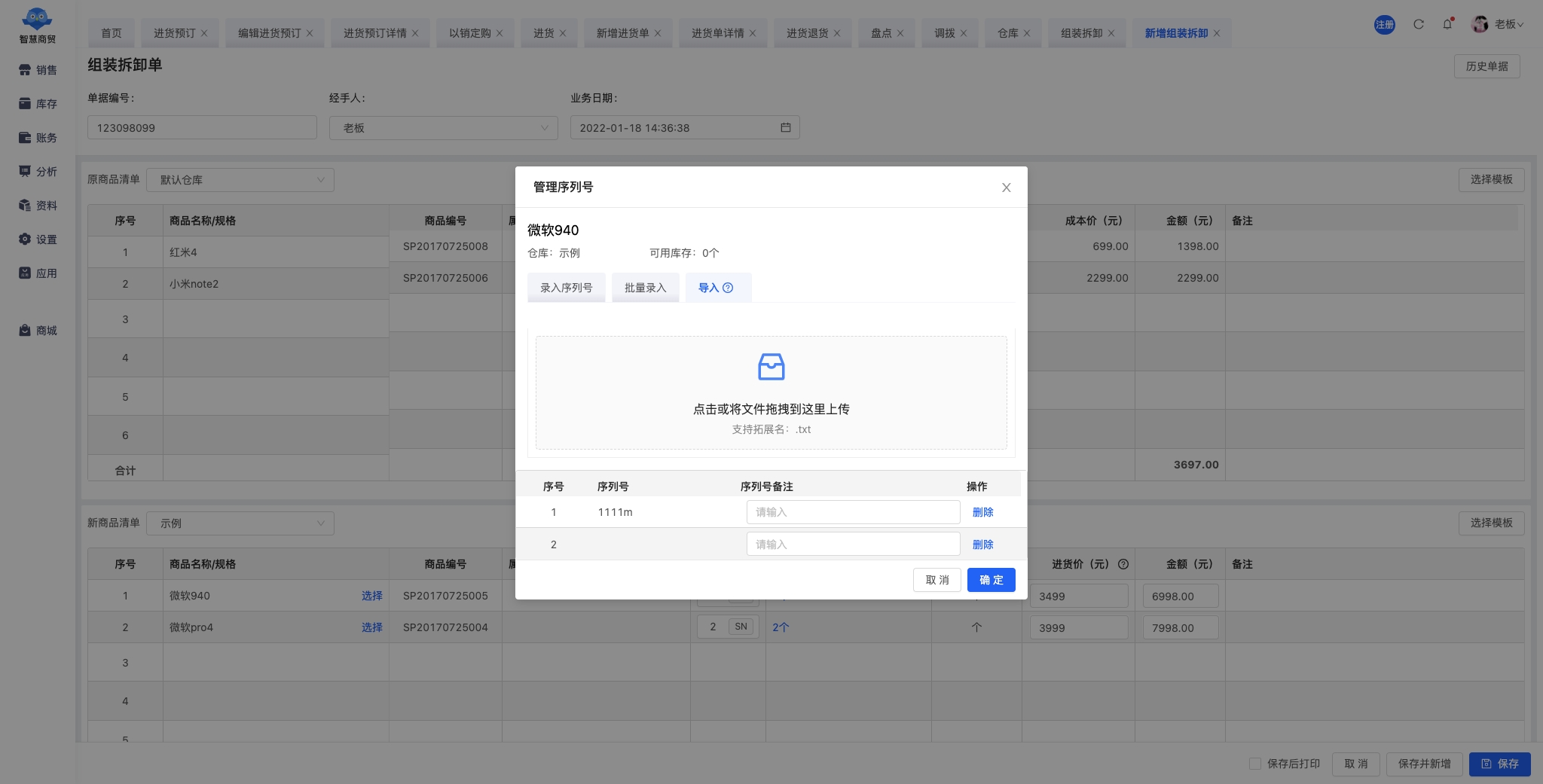
Task: Open the notification bell
Action: (1447, 24)
